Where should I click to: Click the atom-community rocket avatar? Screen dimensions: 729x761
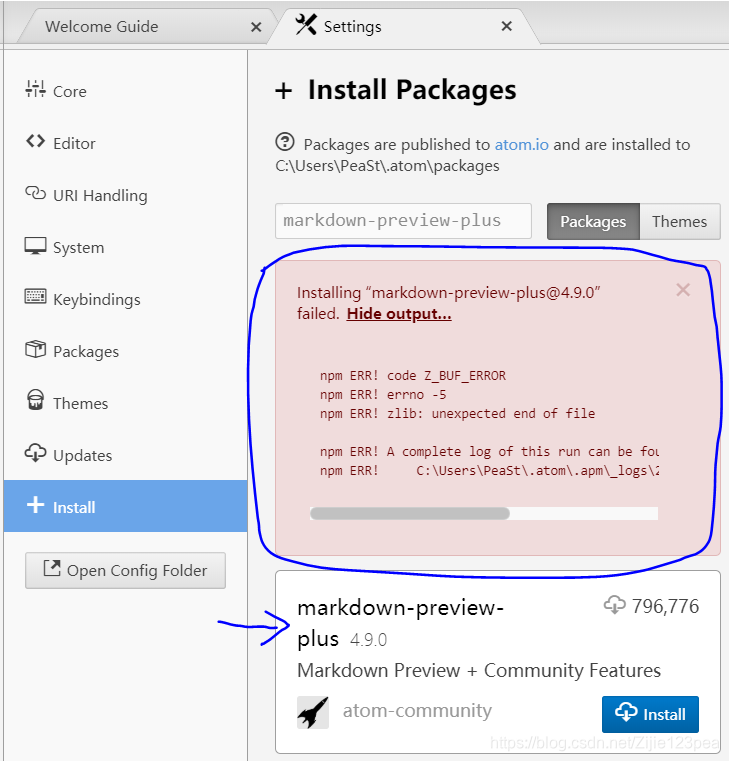pyautogui.click(x=313, y=712)
